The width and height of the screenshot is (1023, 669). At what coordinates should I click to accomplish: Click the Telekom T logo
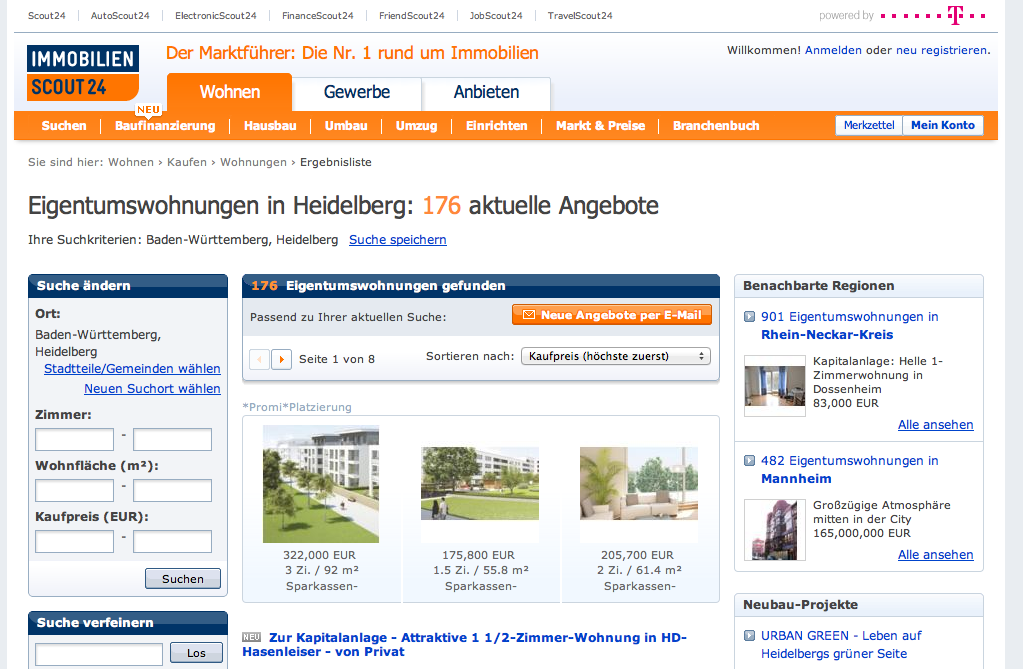coord(955,15)
